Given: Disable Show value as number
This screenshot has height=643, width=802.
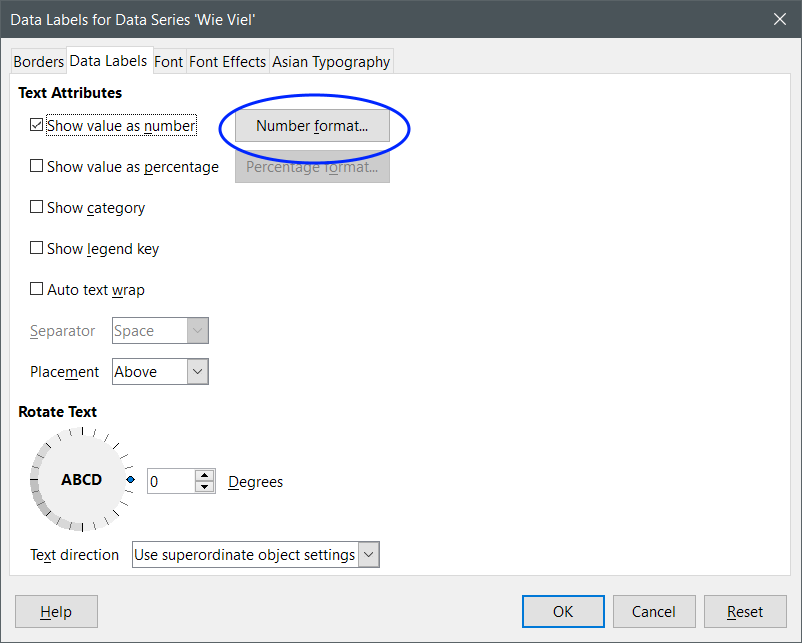Looking at the screenshot, I should [36, 125].
